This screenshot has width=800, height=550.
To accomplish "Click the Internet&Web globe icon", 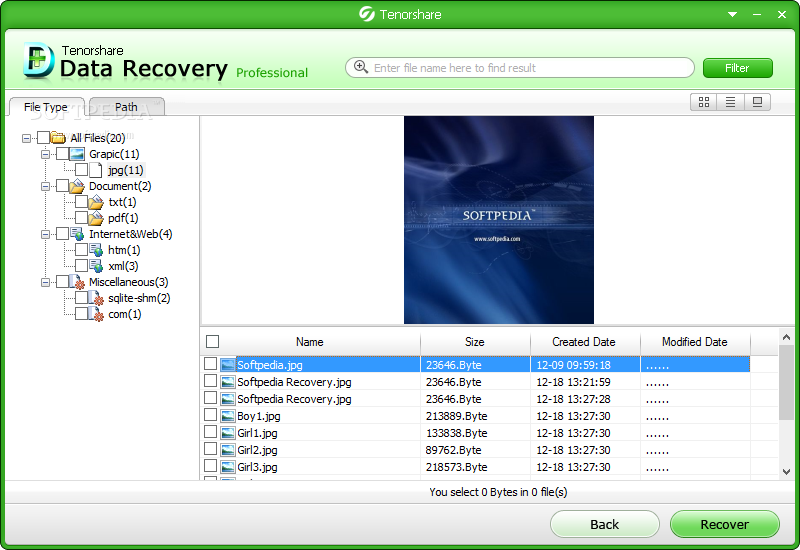I will (x=77, y=234).
